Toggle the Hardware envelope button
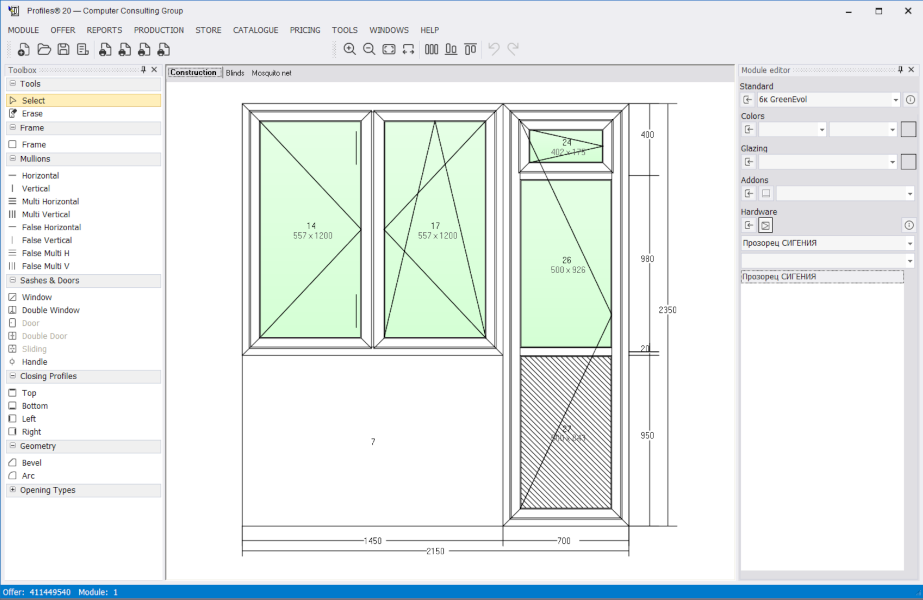This screenshot has width=923, height=600. 765,225
